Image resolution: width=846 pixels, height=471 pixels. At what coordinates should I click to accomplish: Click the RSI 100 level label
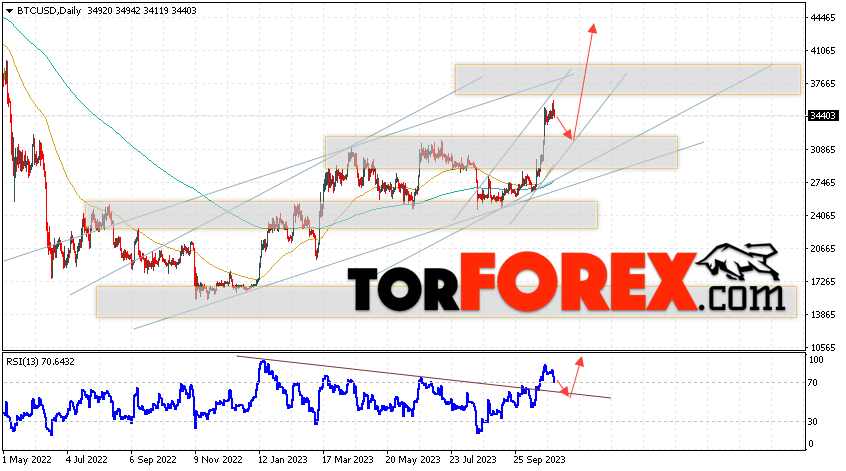point(816,360)
